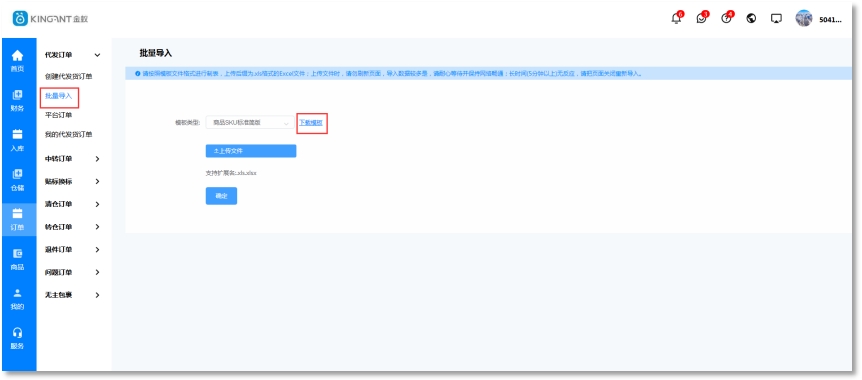Click the 上传文件 upload button
Image resolution: width=862 pixels, height=380 pixels.
tap(251, 151)
